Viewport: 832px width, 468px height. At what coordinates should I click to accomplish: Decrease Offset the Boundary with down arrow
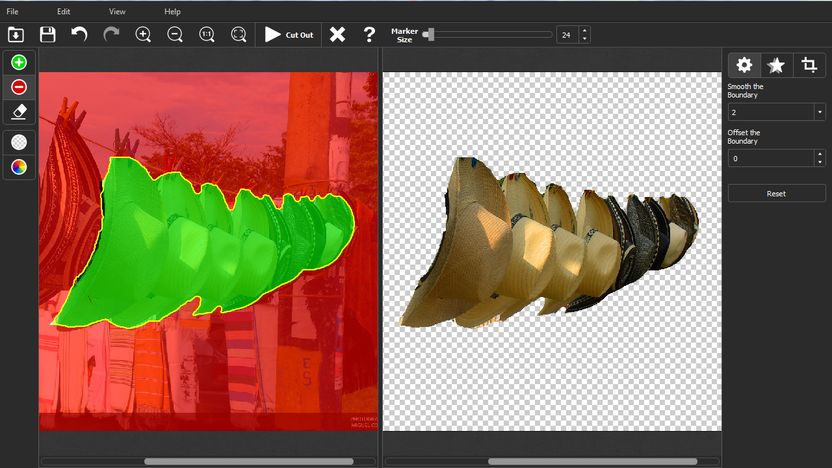tap(820, 162)
